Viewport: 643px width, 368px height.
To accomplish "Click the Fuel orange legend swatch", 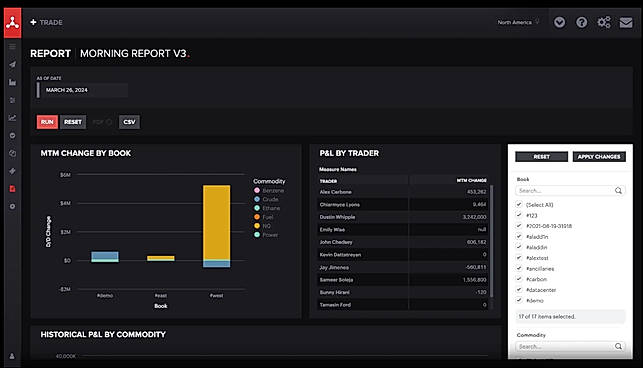I will pyautogui.click(x=257, y=217).
